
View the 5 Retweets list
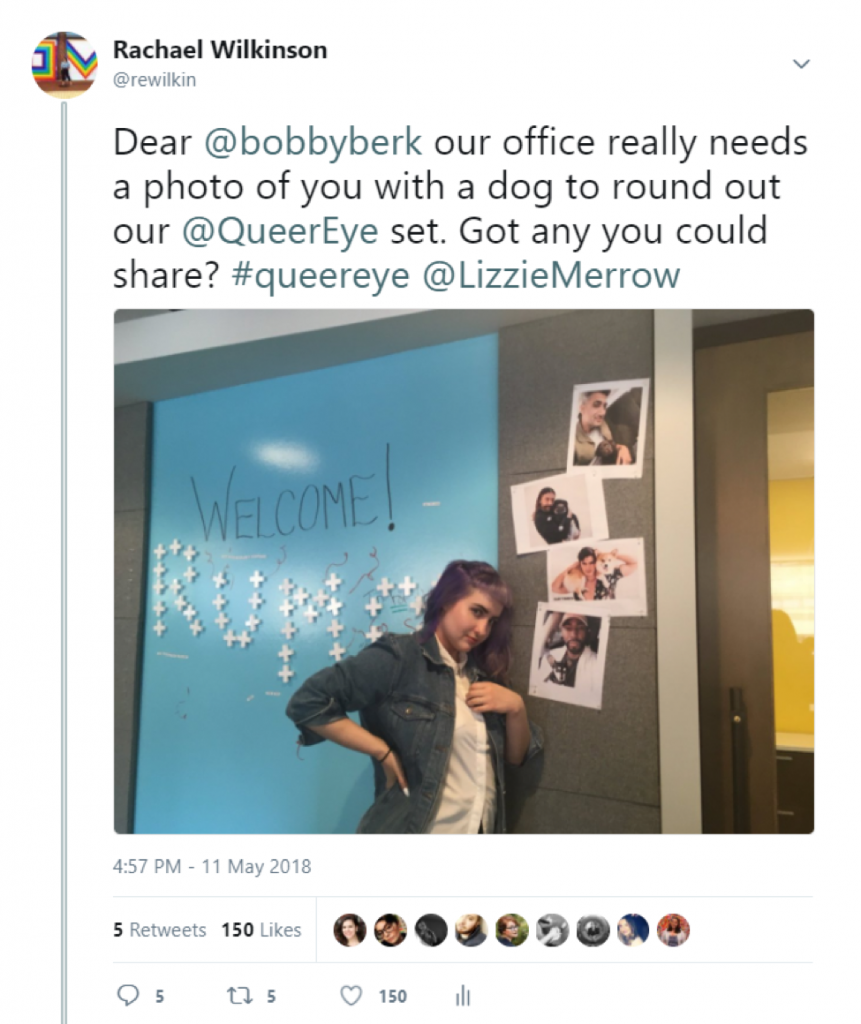[159, 930]
